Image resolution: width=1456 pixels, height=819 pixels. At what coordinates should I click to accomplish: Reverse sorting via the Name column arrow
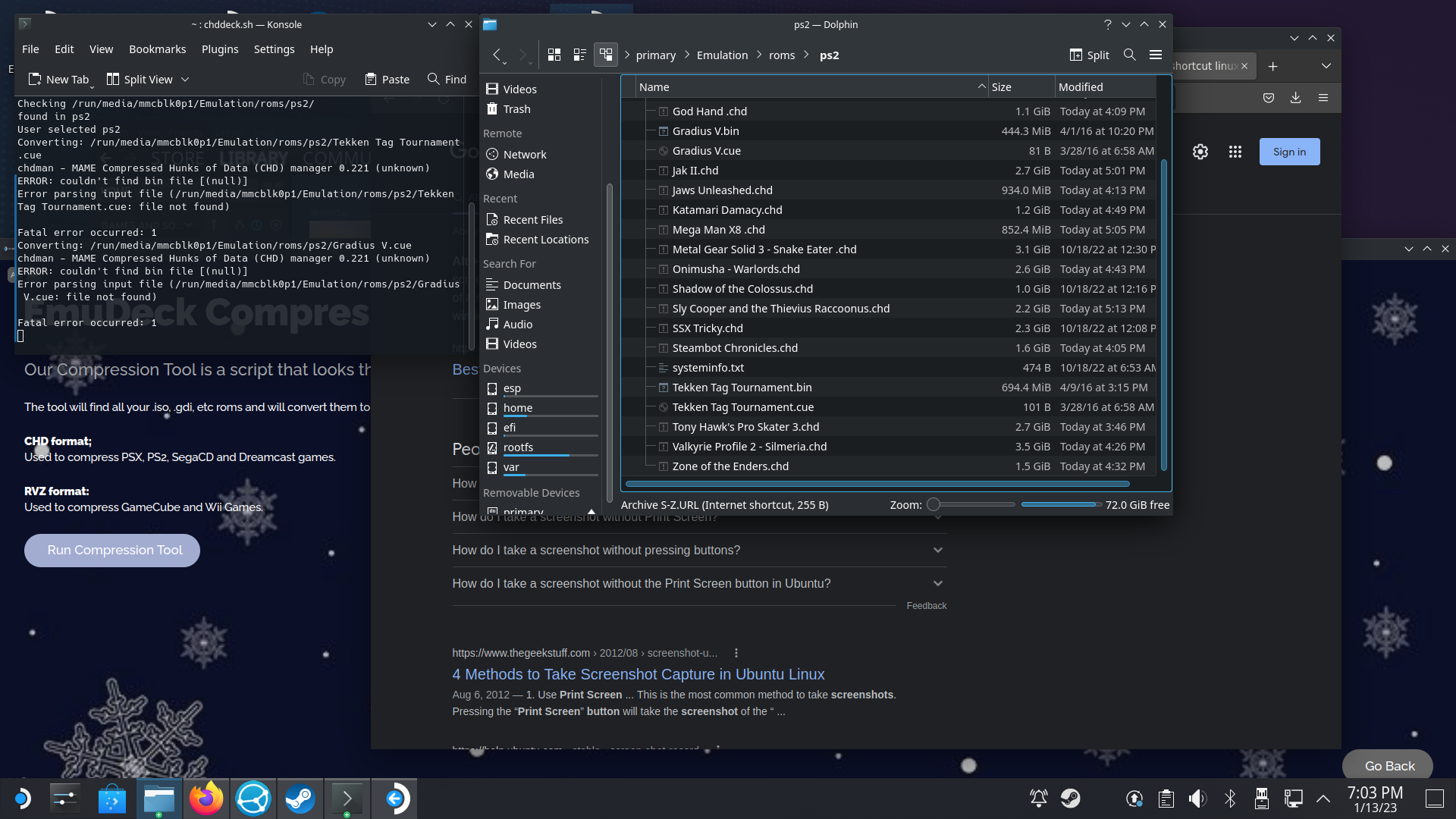click(x=981, y=86)
